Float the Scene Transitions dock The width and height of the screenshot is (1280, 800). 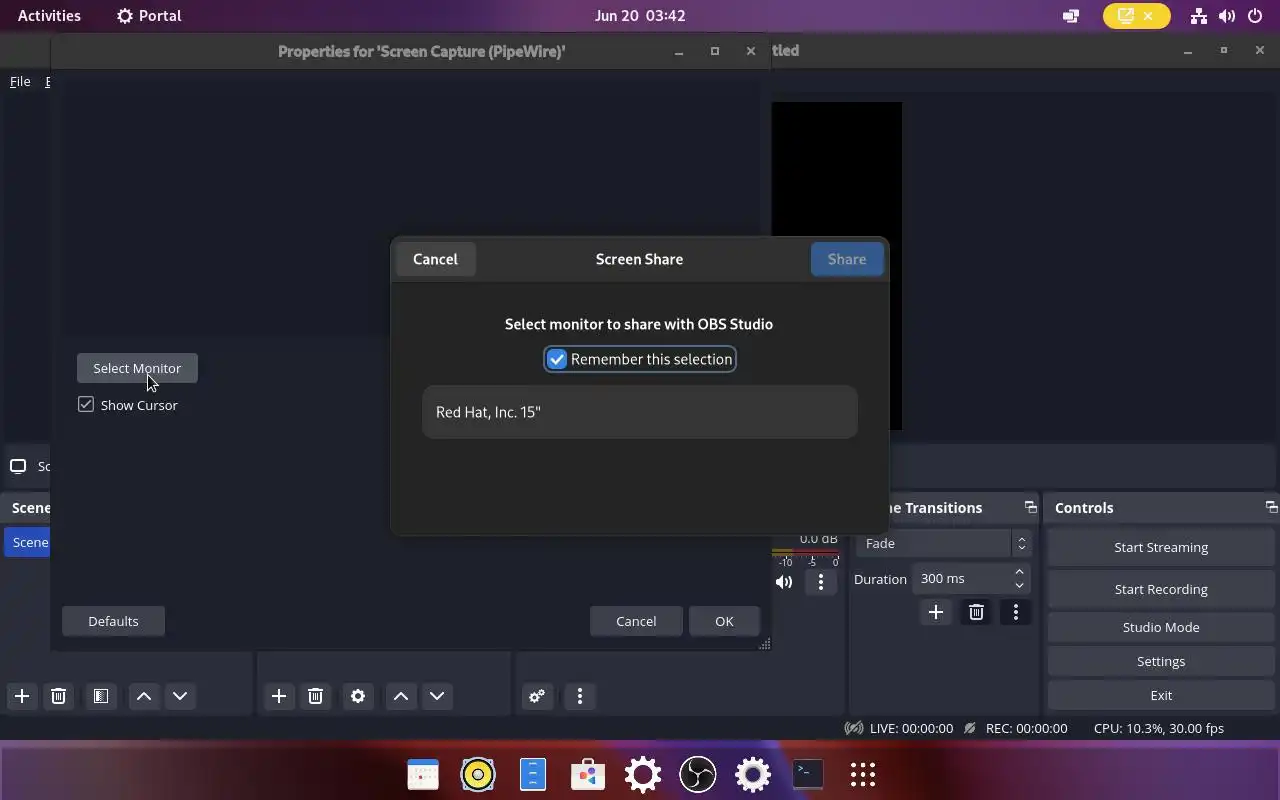(1030, 508)
